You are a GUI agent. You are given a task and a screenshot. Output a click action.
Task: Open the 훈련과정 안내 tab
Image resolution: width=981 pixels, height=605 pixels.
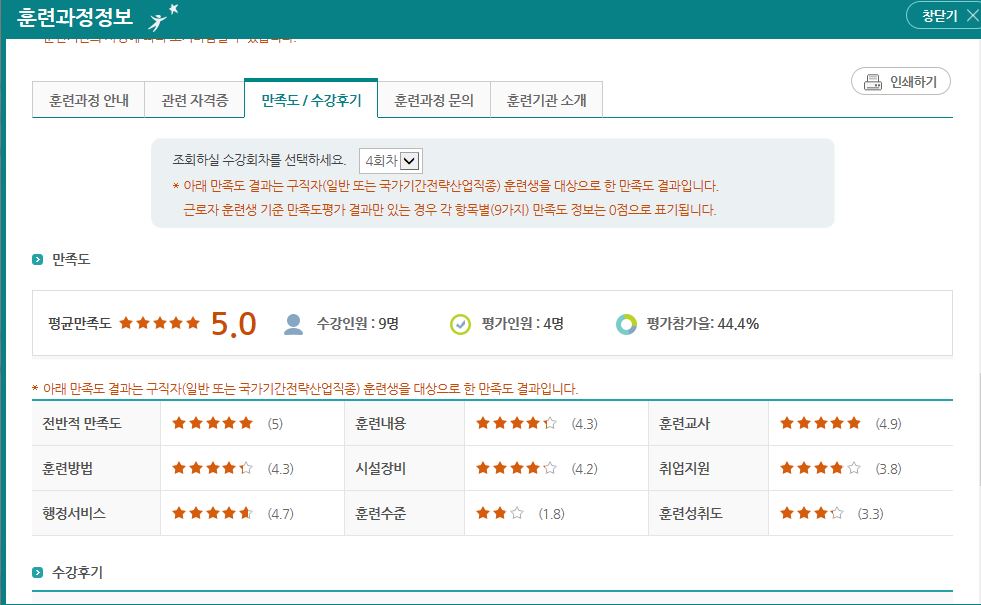88,100
